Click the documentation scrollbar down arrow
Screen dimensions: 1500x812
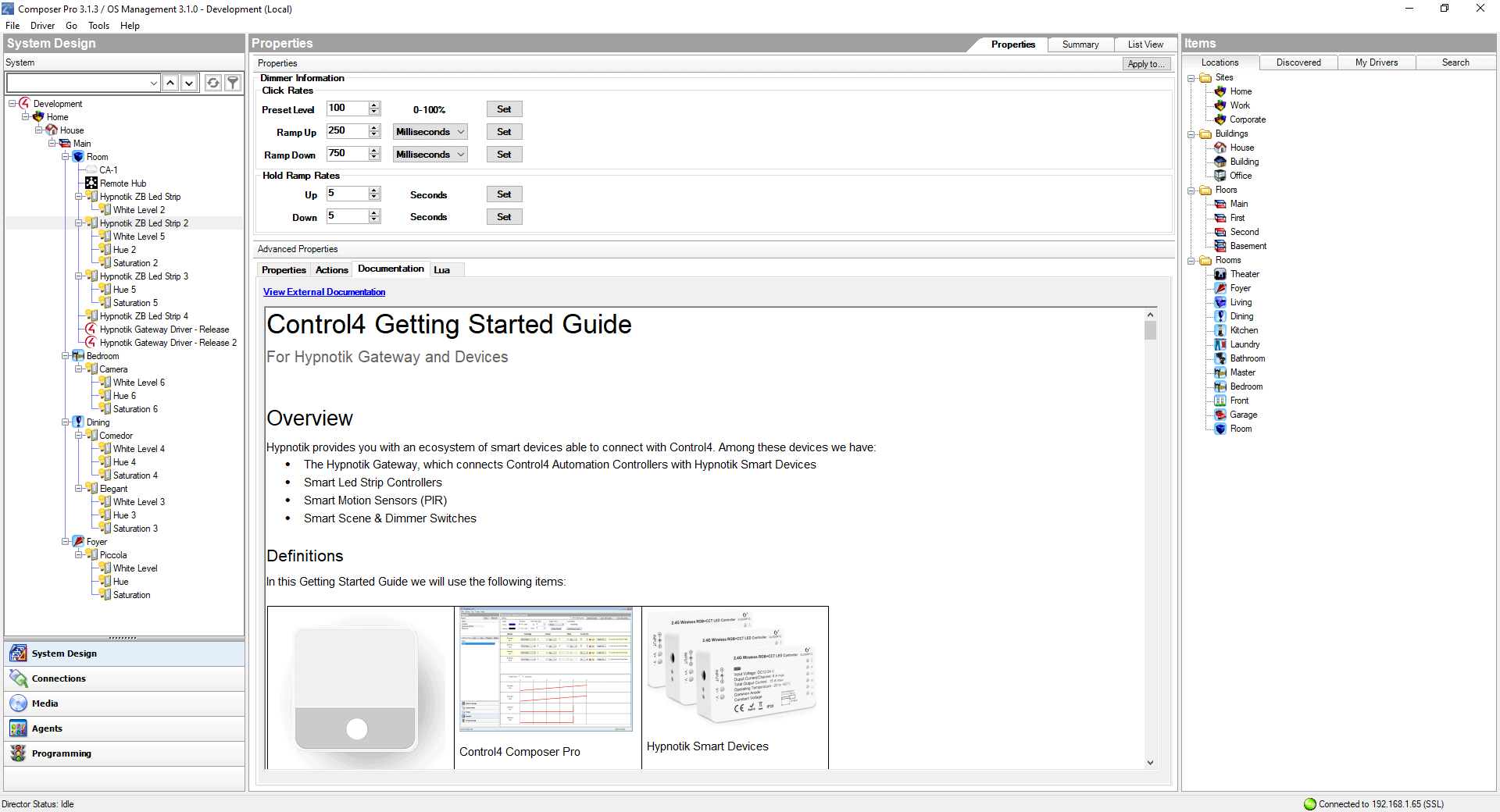pyautogui.click(x=1150, y=763)
